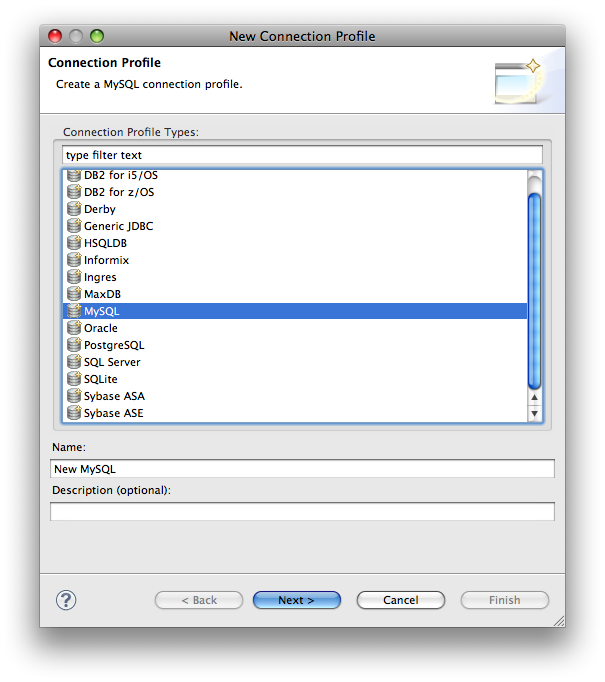
Task: Select the DB2 for z/OS profile type
Action: click(294, 192)
